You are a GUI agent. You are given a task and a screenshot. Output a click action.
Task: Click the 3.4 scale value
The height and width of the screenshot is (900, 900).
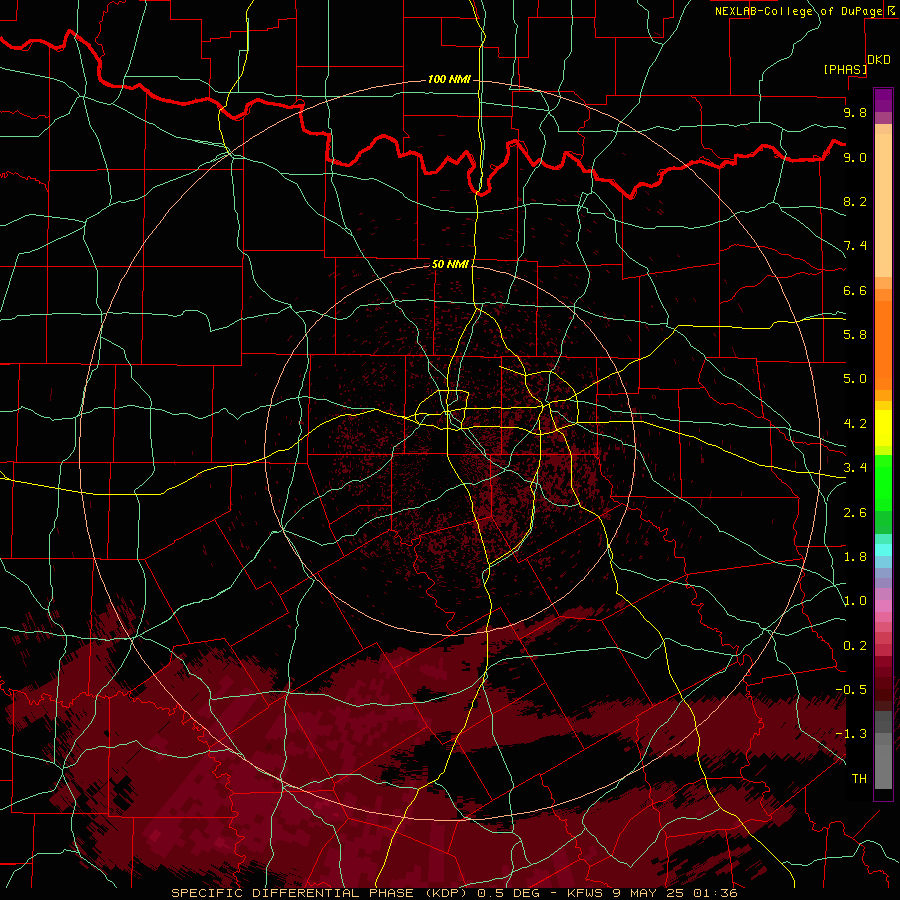[855, 468]
